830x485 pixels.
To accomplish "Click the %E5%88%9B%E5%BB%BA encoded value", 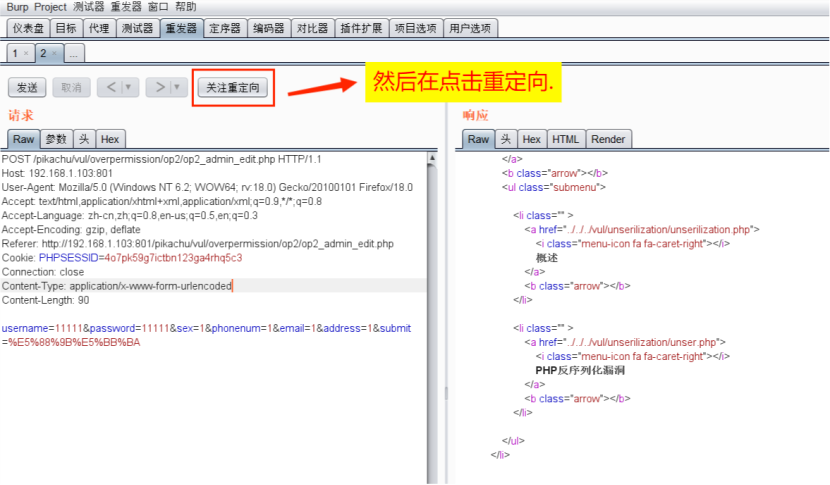I will (x=74, y=343).
